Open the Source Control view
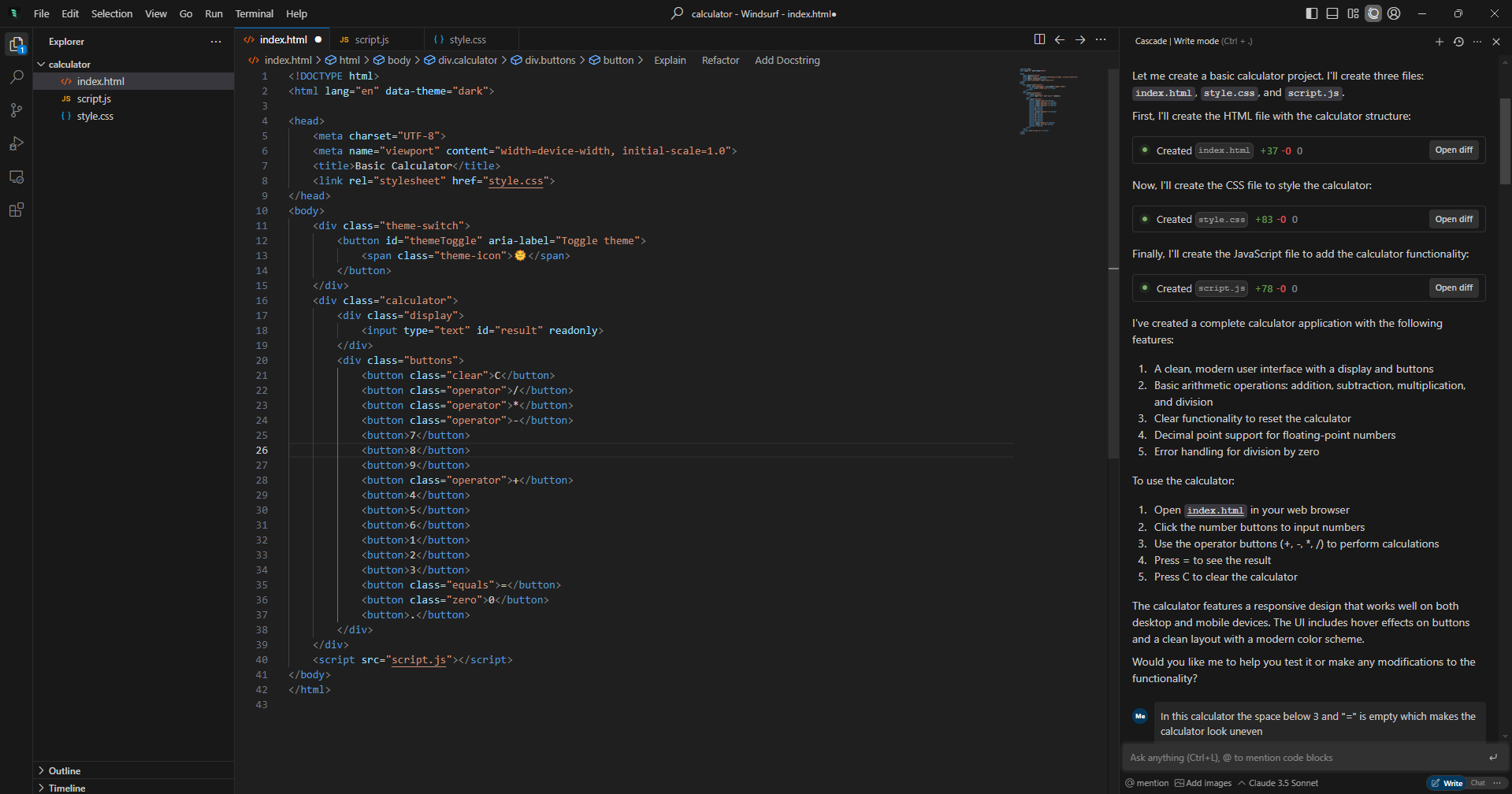 17,110
